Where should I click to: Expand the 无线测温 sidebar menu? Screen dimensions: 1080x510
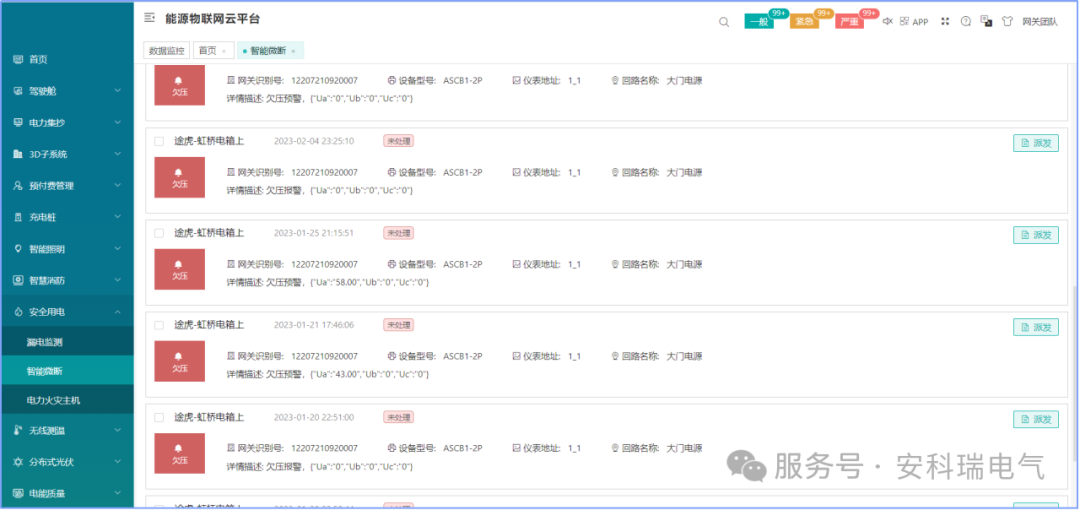118,431
